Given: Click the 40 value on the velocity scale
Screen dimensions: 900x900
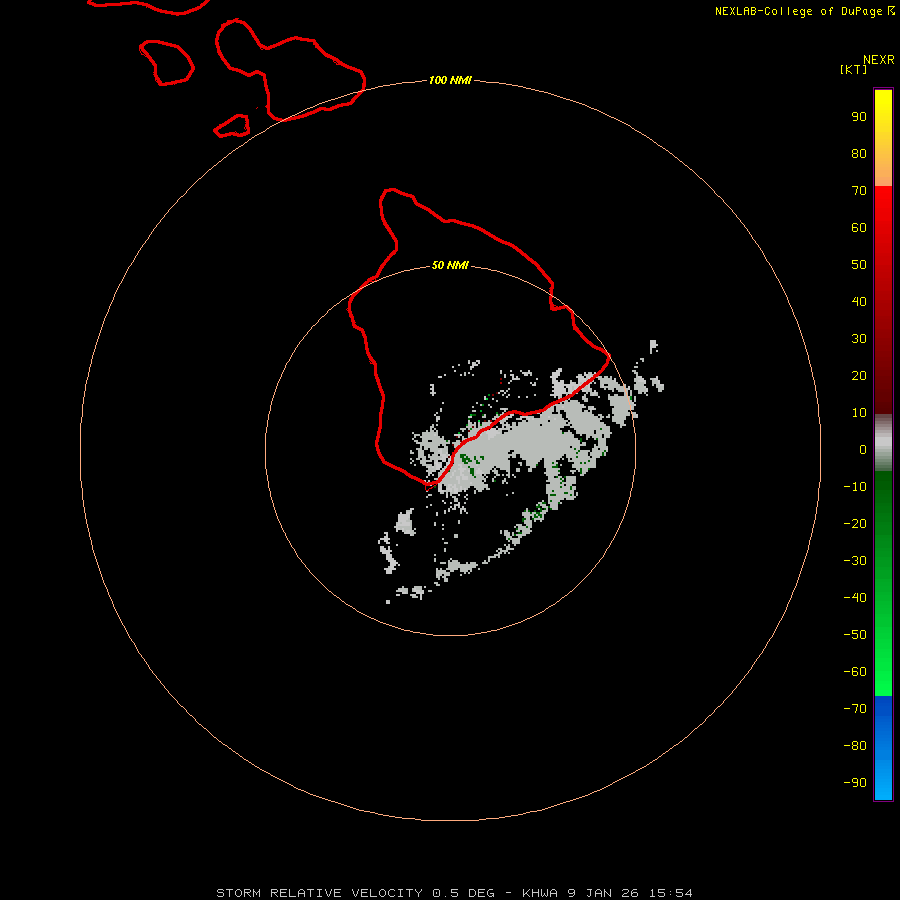Looking at the screenshot, I should (x=859, y=301).
